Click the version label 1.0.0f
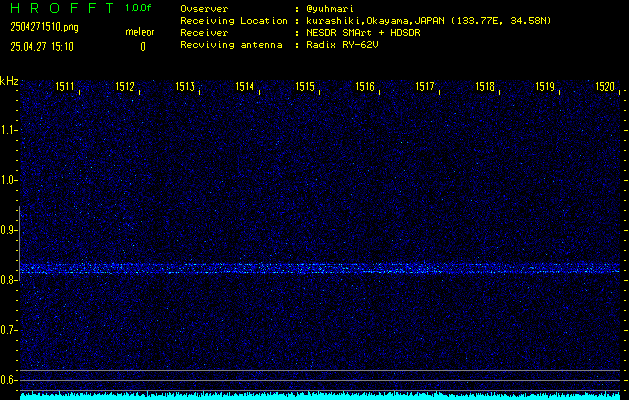 coord(138,8)
